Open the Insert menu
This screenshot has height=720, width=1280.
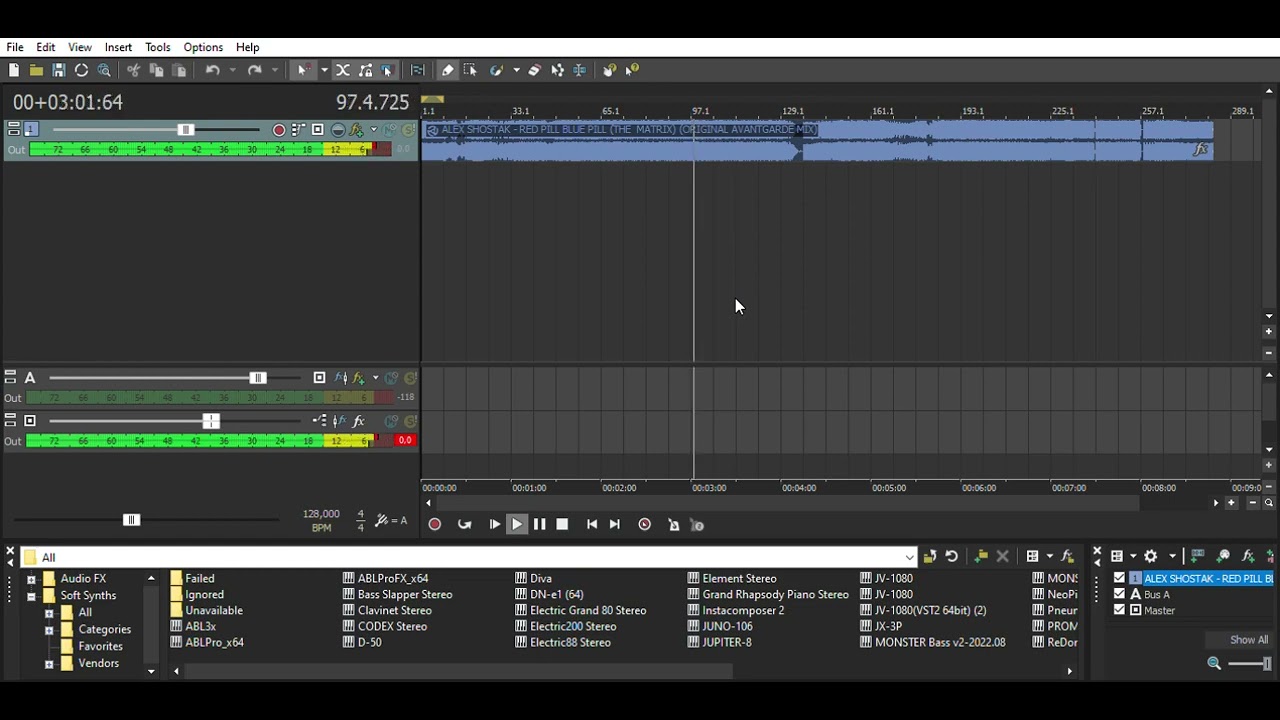pyautogui.click(x=118, y=47)
